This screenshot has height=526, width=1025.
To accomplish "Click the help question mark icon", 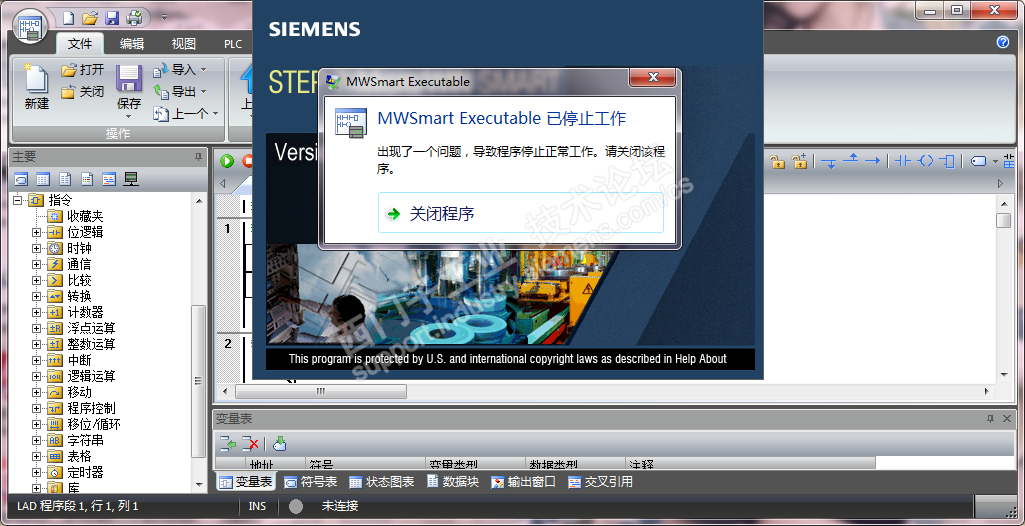I will coord(1003,42).
